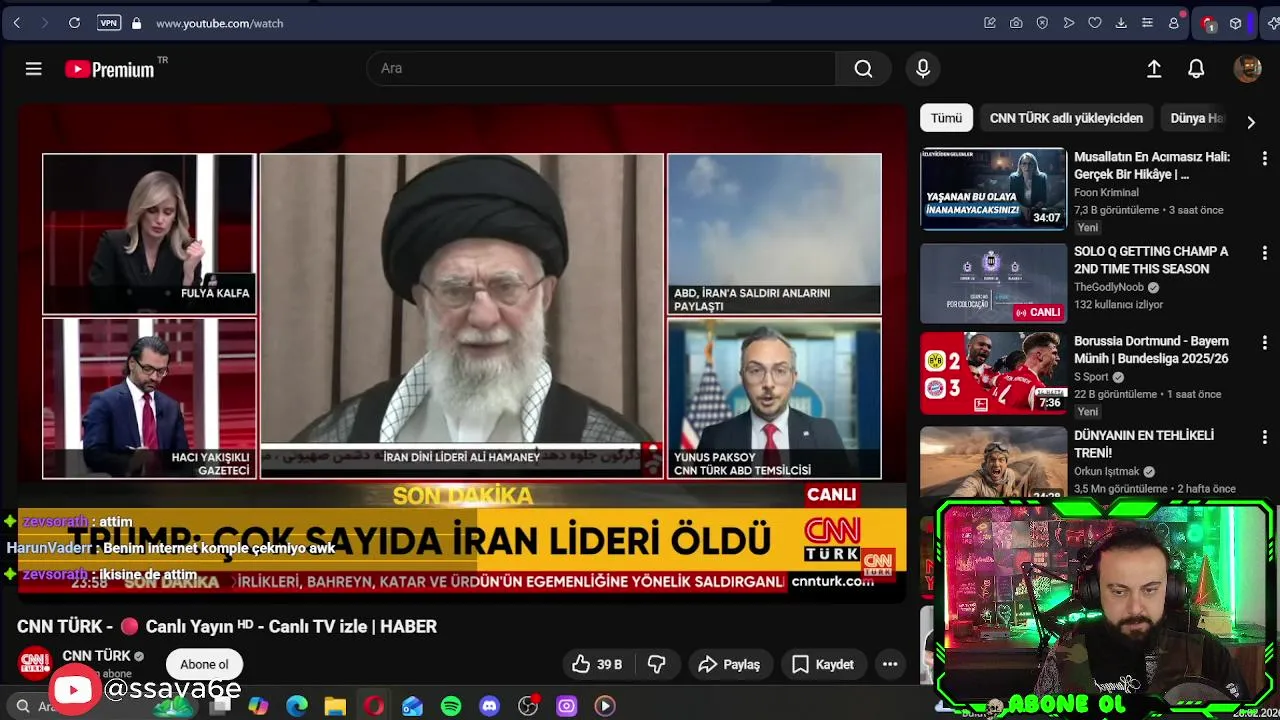Open Borussia Dortmund - Bayern Münih title
Screen dimensions: 1280x720
click(x=1151, y=349)
